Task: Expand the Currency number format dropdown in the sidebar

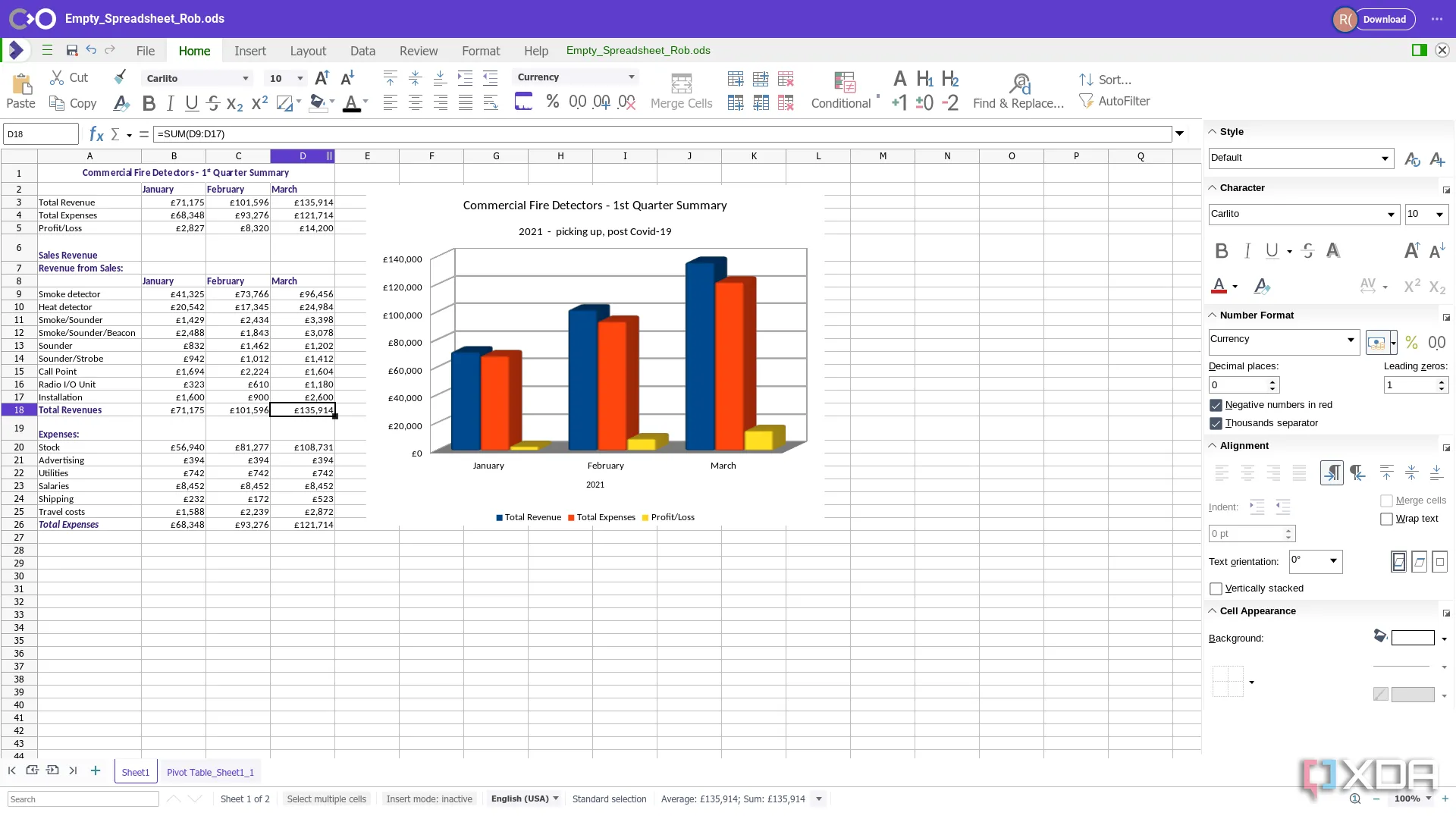Action: pos(1351,340)
